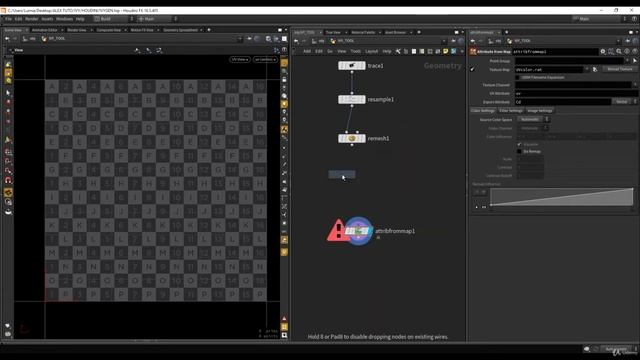Open the Windows menu in the main menu bar
Image resolution: width=640 pixels, height=360 pixels.
tap(64, 19)
